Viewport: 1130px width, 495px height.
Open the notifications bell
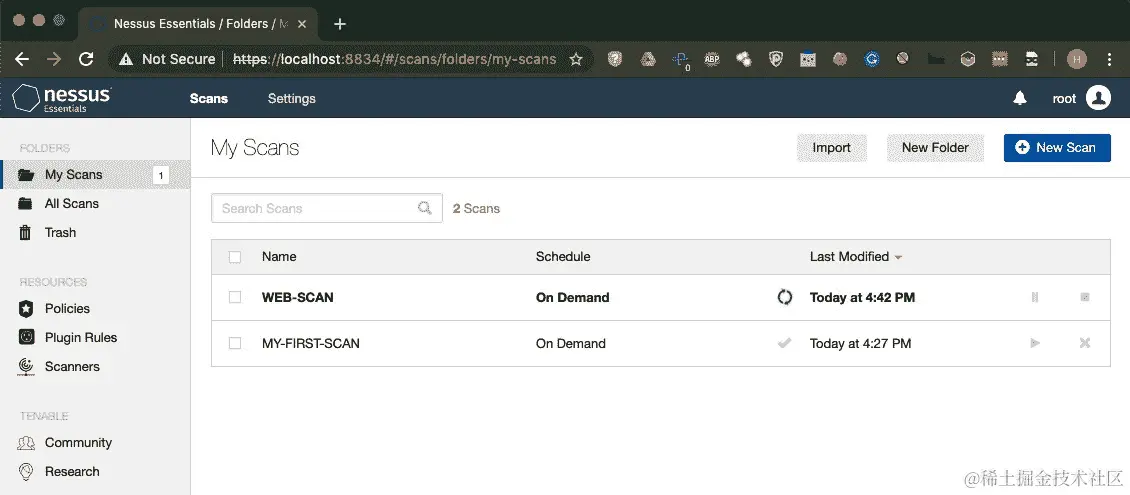tap(1020, 99)
